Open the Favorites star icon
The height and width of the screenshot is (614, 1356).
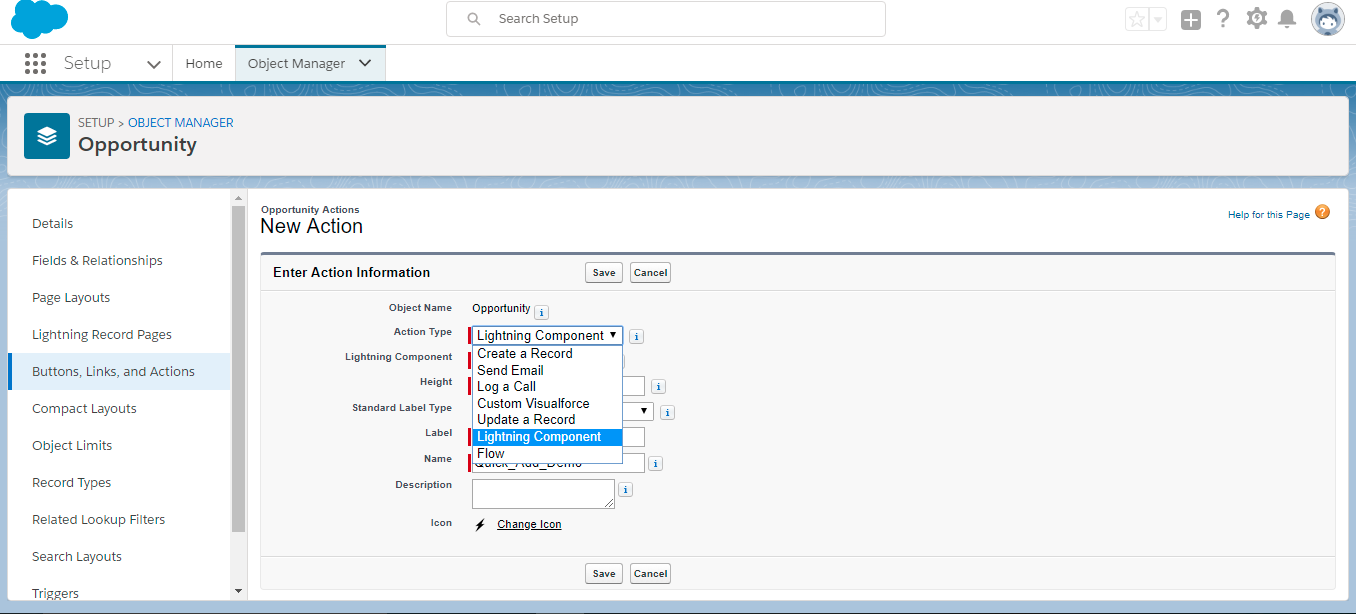1137,19
